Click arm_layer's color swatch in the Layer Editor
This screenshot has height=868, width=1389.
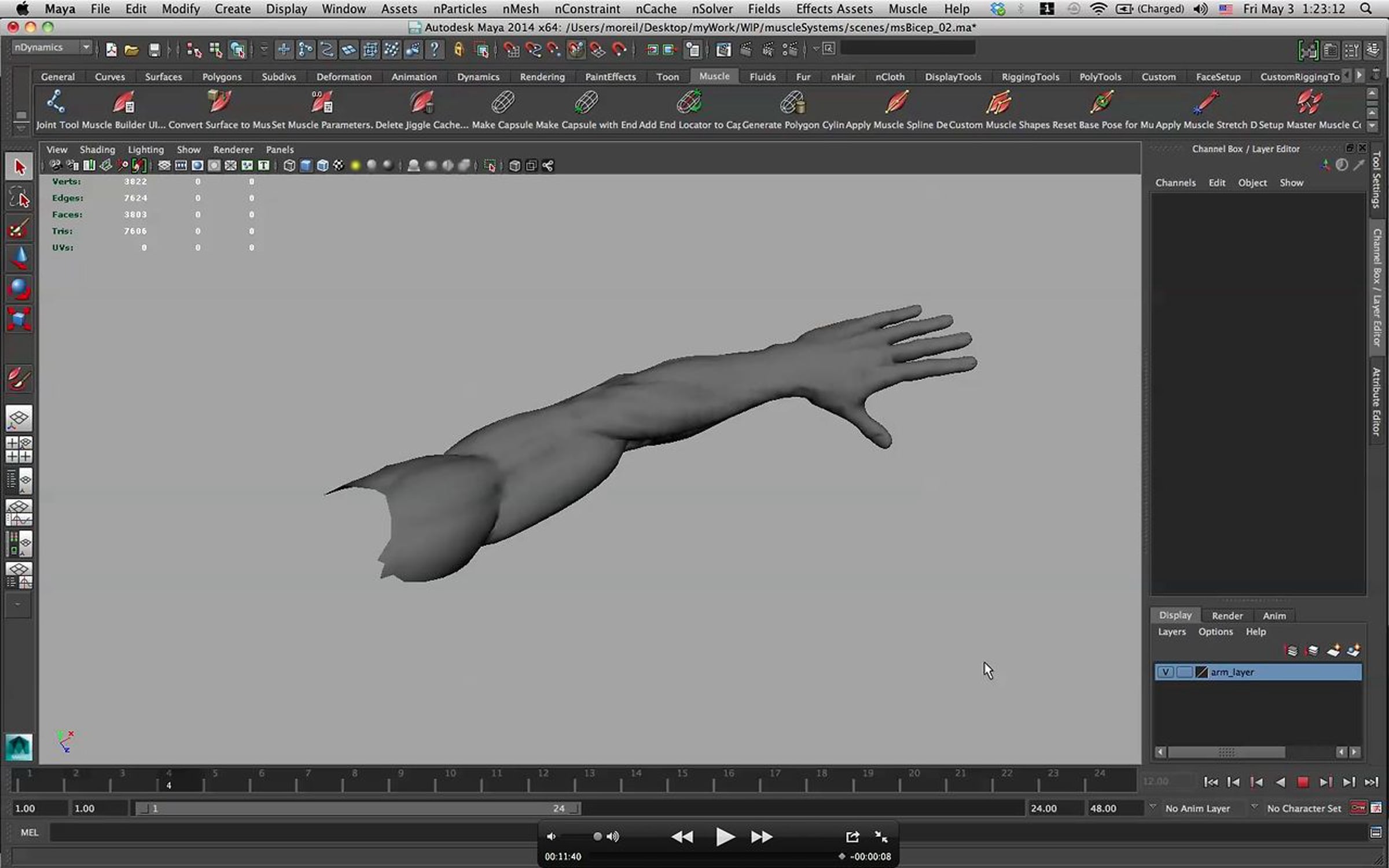(1202, 672)
